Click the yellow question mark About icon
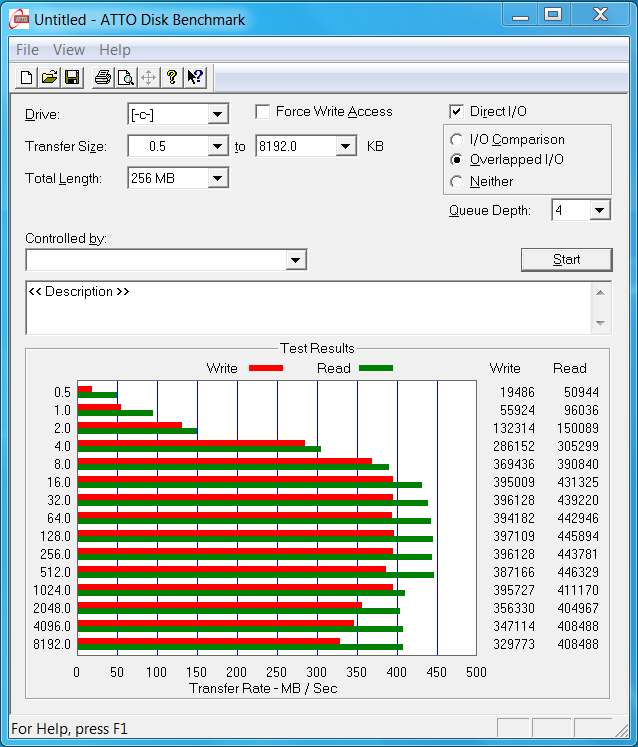The width and height of the screenshot is (638, 747). click(171, 77)
